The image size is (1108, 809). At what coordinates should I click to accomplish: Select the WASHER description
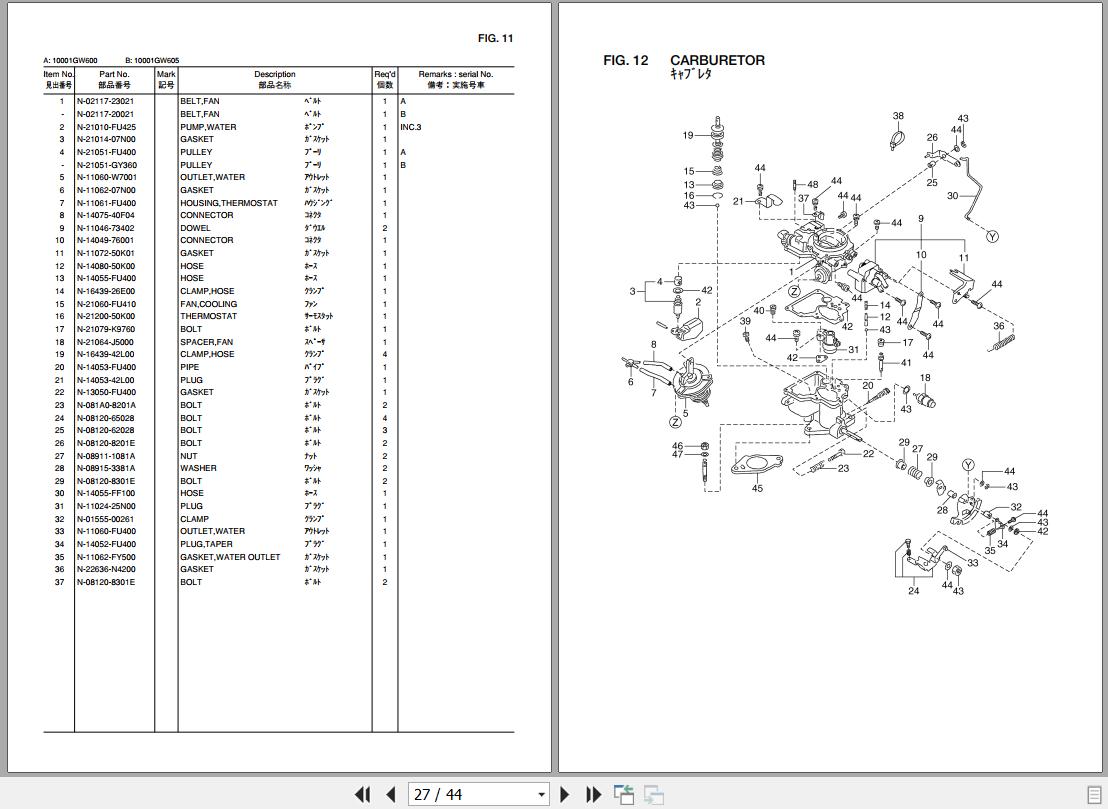tap(198, 468)
